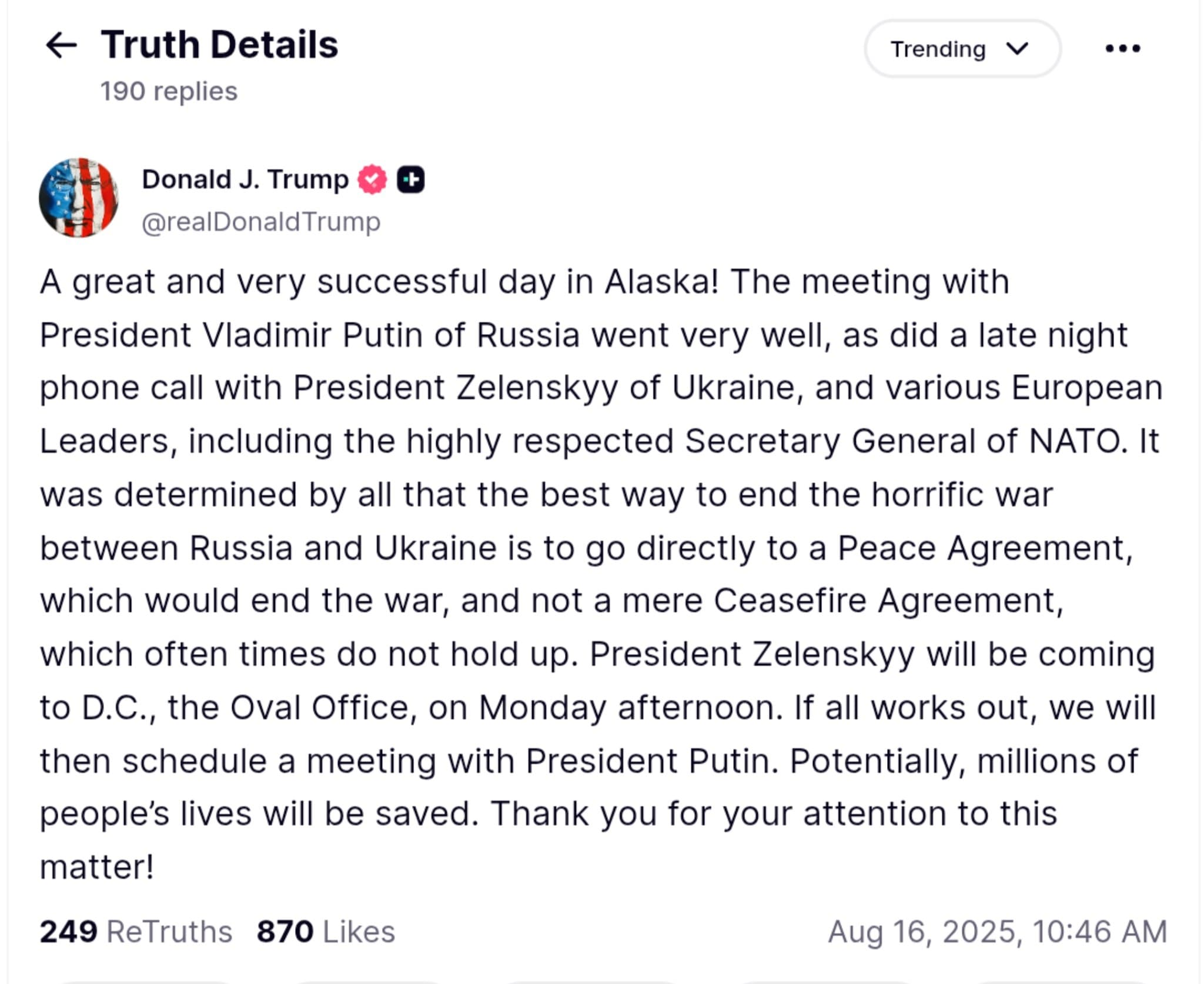Screen dimensions: 1204x984
Task: Click the chevron inside the Trending selector
Action: click(x=1016, y=49)
